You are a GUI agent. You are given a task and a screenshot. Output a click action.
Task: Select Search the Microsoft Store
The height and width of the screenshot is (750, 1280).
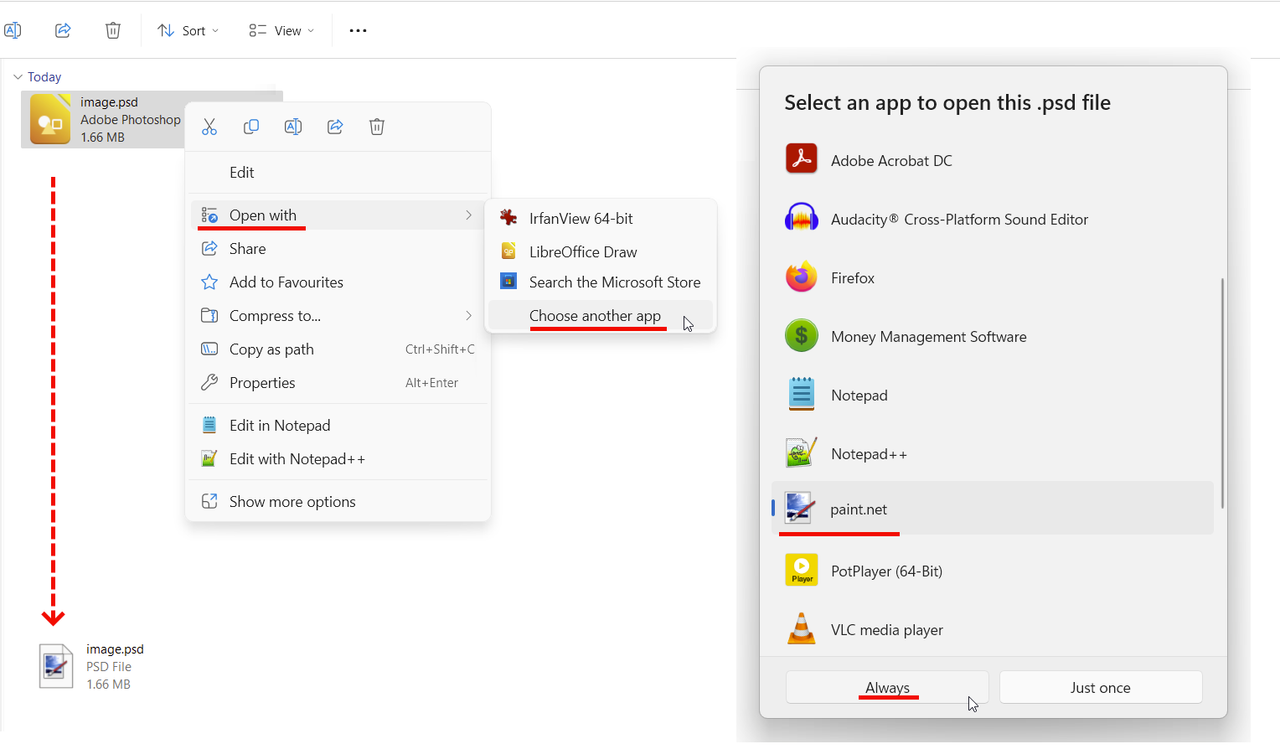(600, 282)
